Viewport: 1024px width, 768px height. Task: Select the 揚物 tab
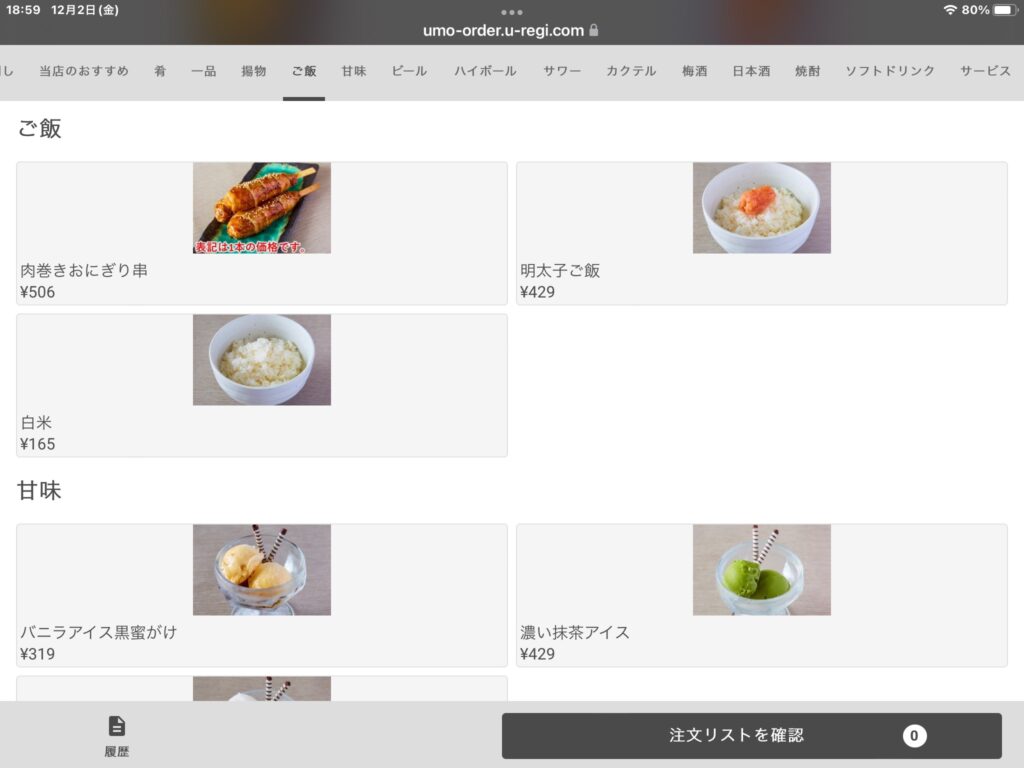(254, 71)
